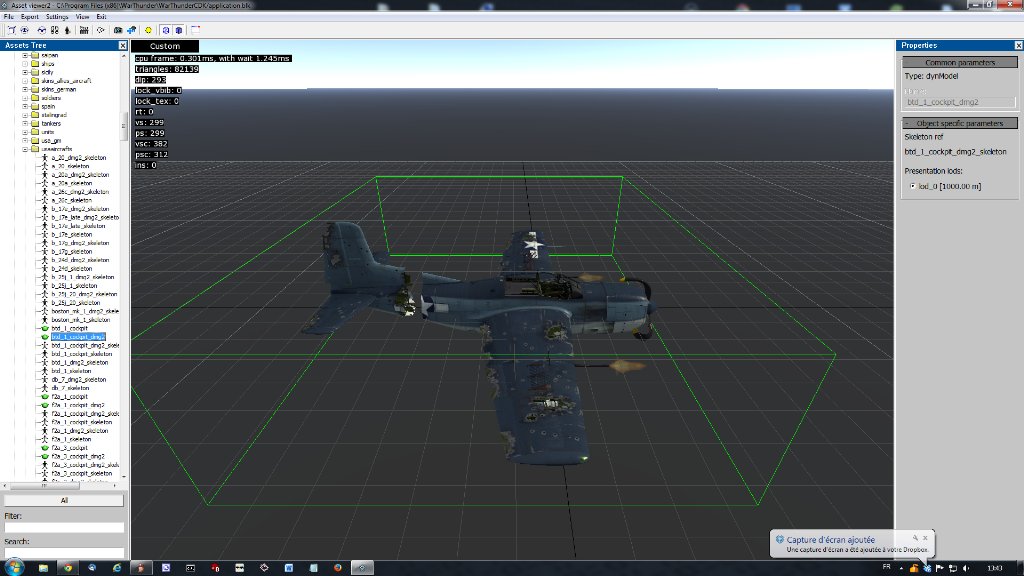This screenshot has height=576, width=1024.
Task: Click the Dropbox notification wrench settings icon
Action: 915,538
